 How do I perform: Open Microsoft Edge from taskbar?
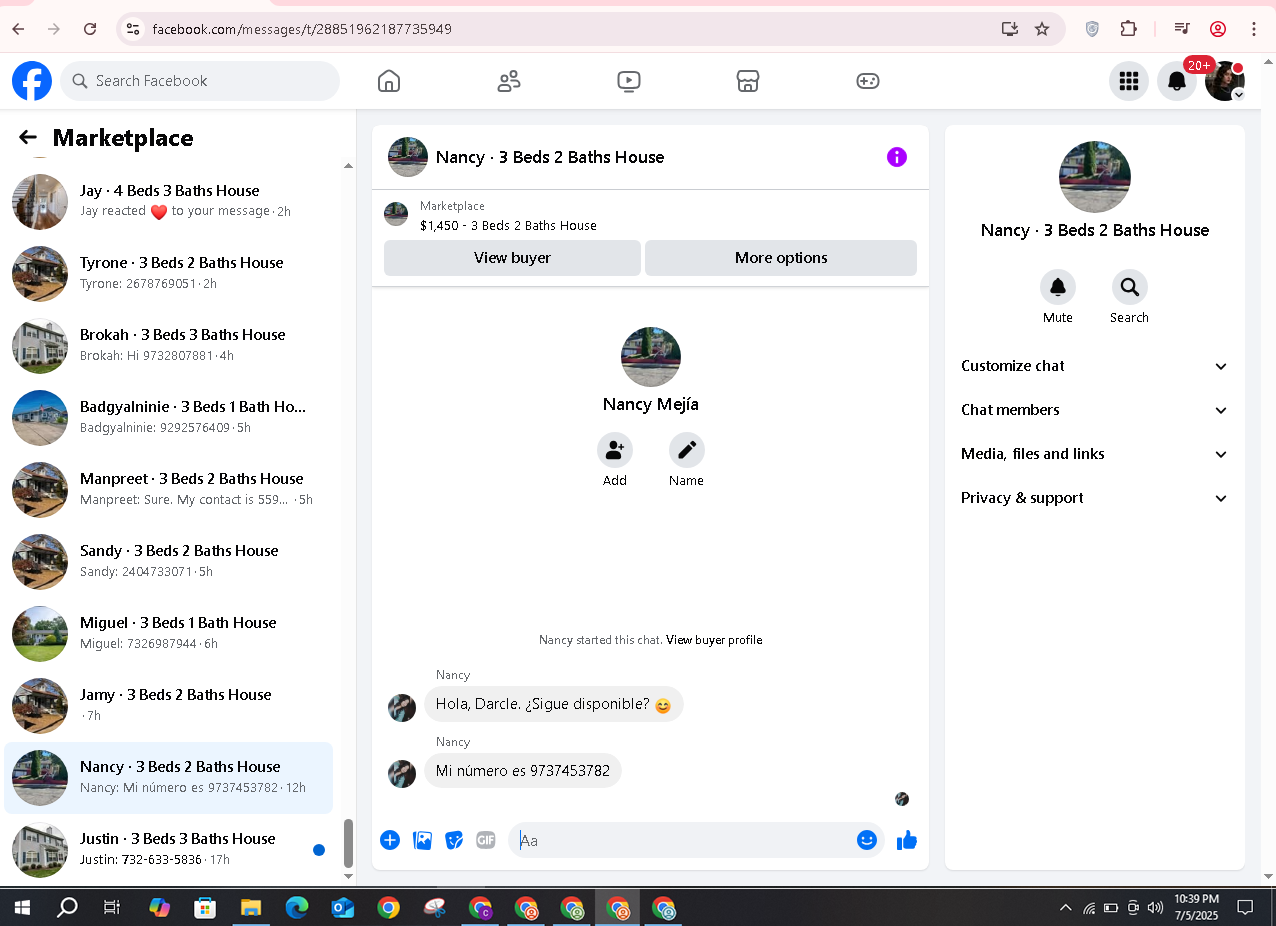(297, 907)
